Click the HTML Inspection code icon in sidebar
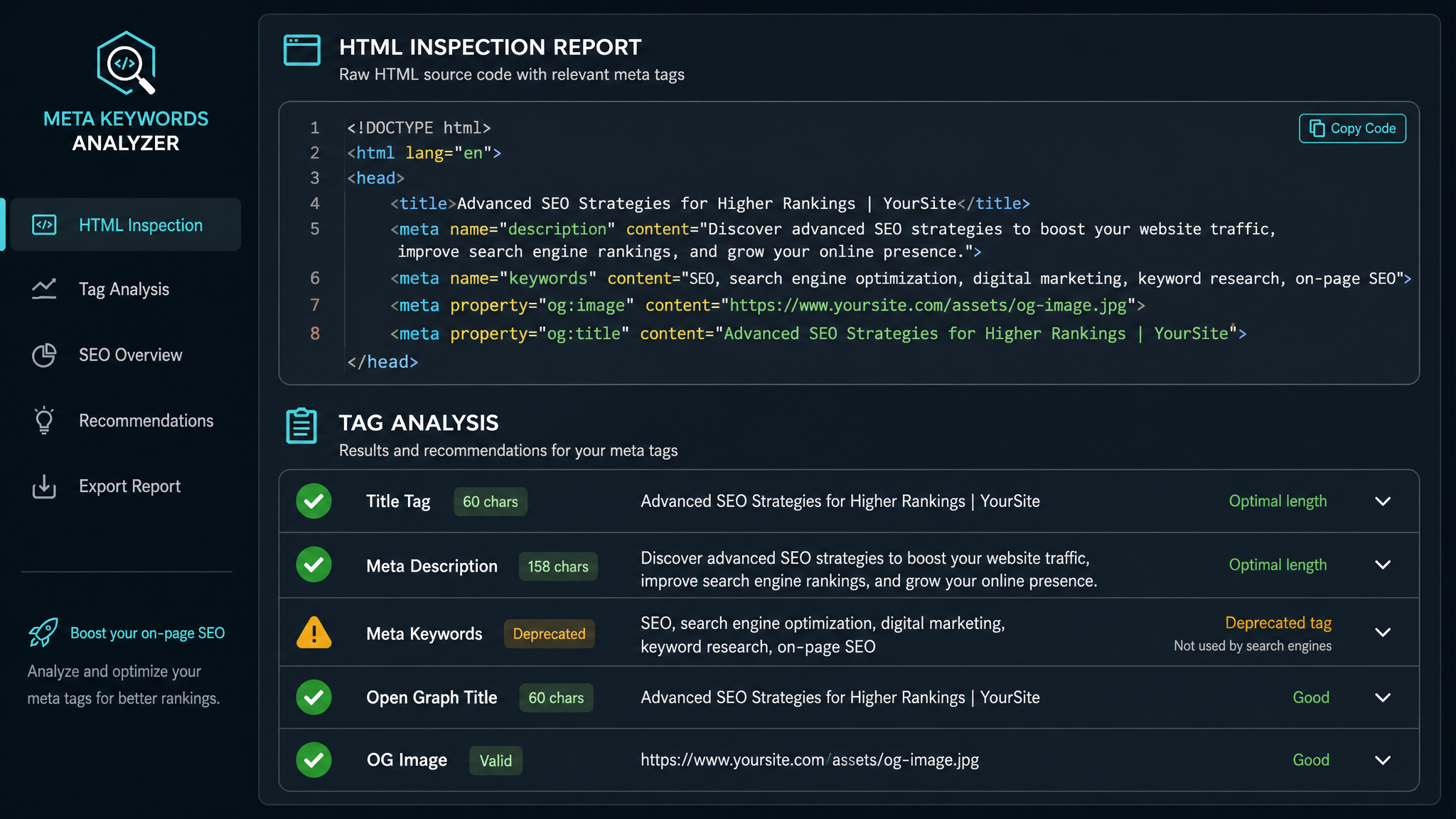This screenshot has width=1456, height=819. (x=44, y=225)
